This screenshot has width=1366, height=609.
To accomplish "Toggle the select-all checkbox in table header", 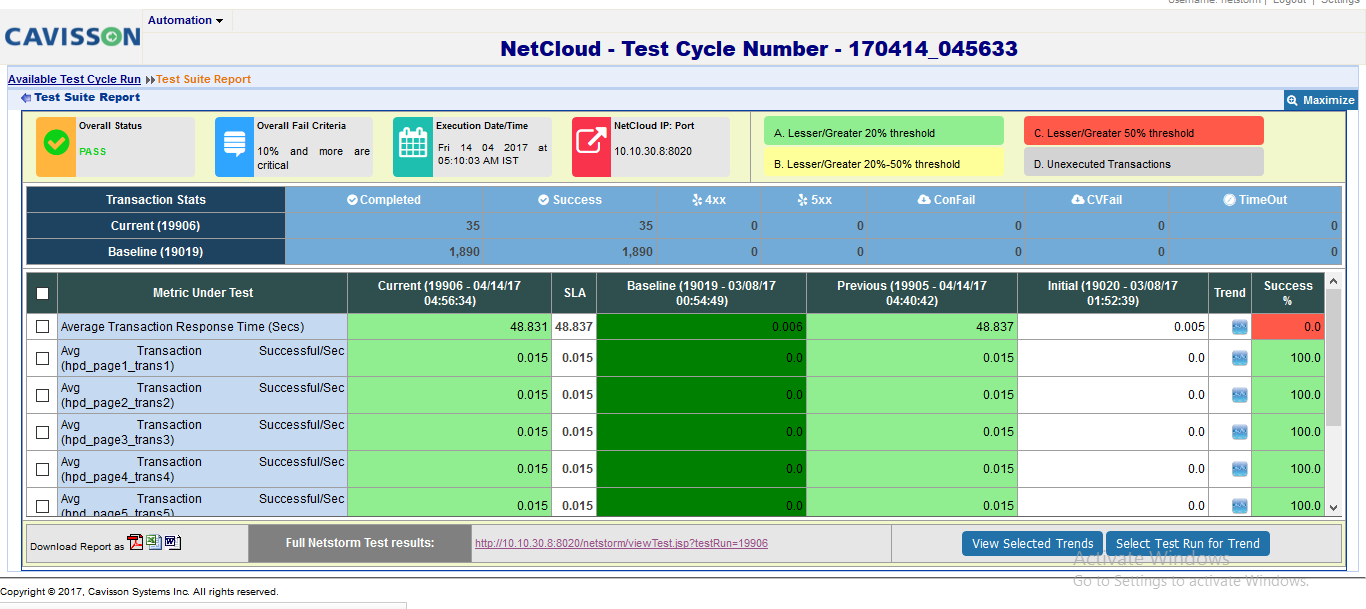I will pos(42,294).
